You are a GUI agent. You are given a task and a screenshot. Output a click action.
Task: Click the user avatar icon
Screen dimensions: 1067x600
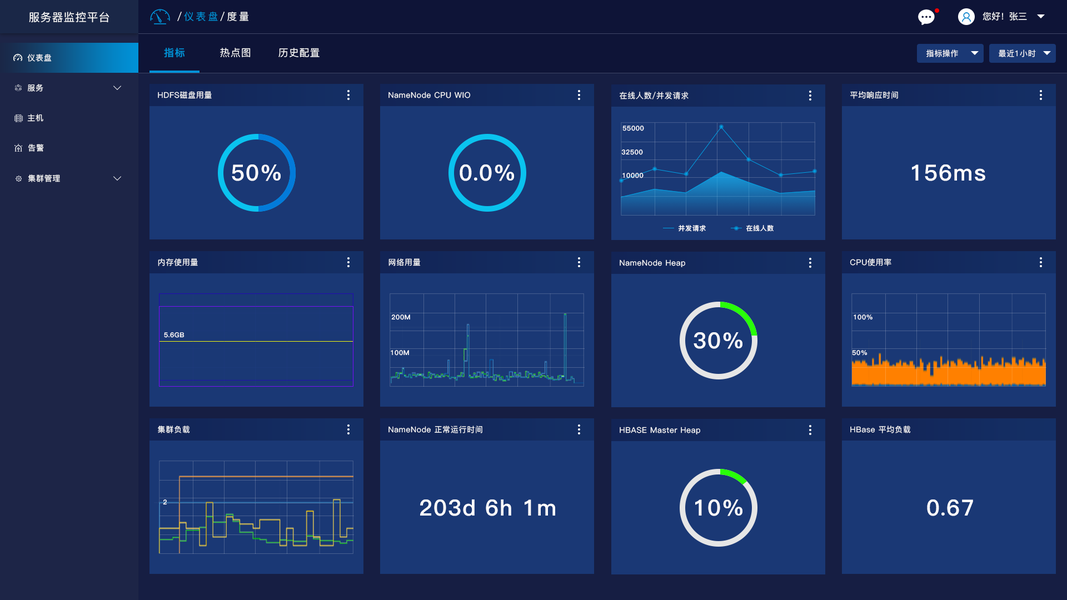[x=966, y=16]
